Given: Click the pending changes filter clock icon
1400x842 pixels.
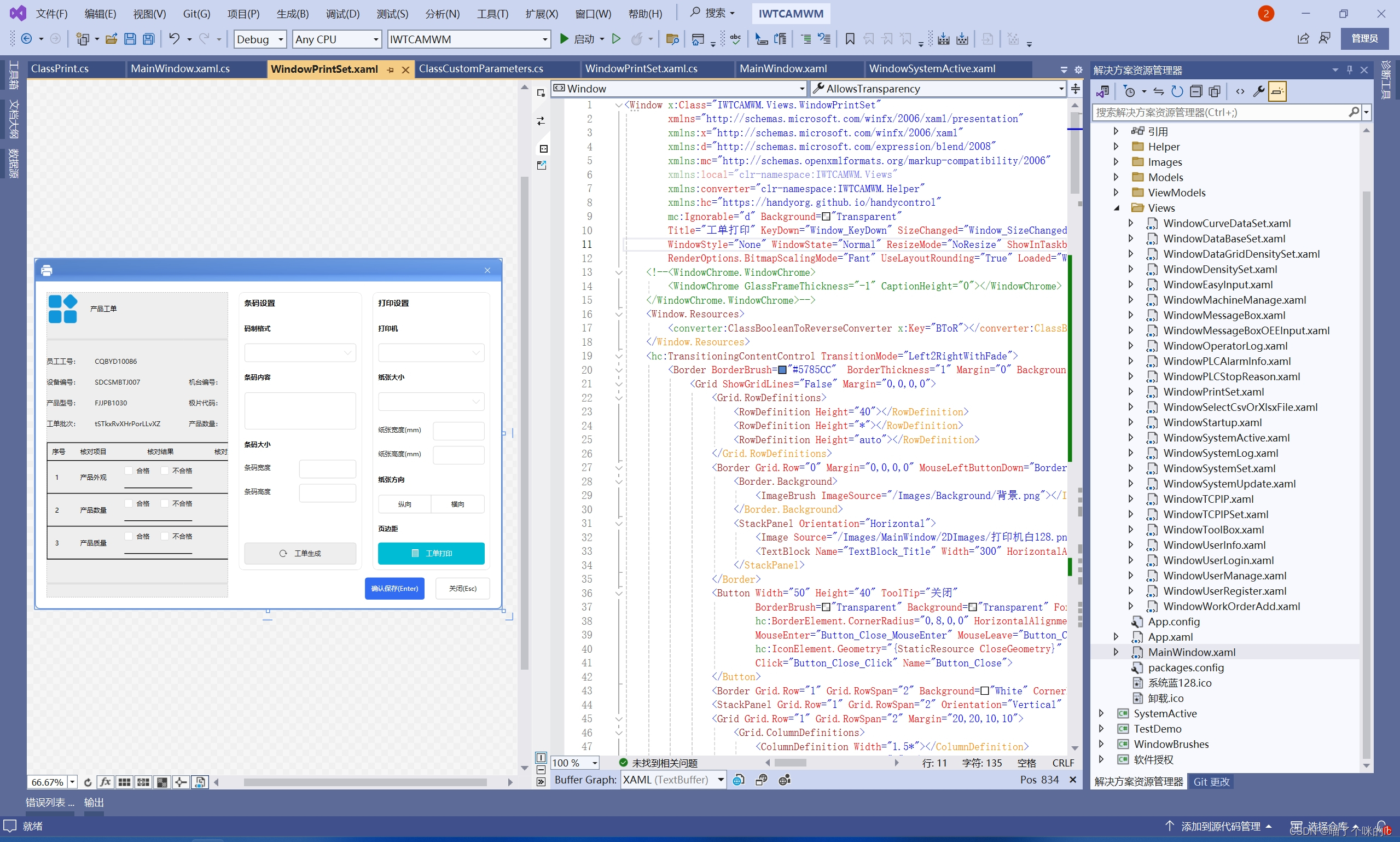Looking at the screenshot, I should [1129, 91].
